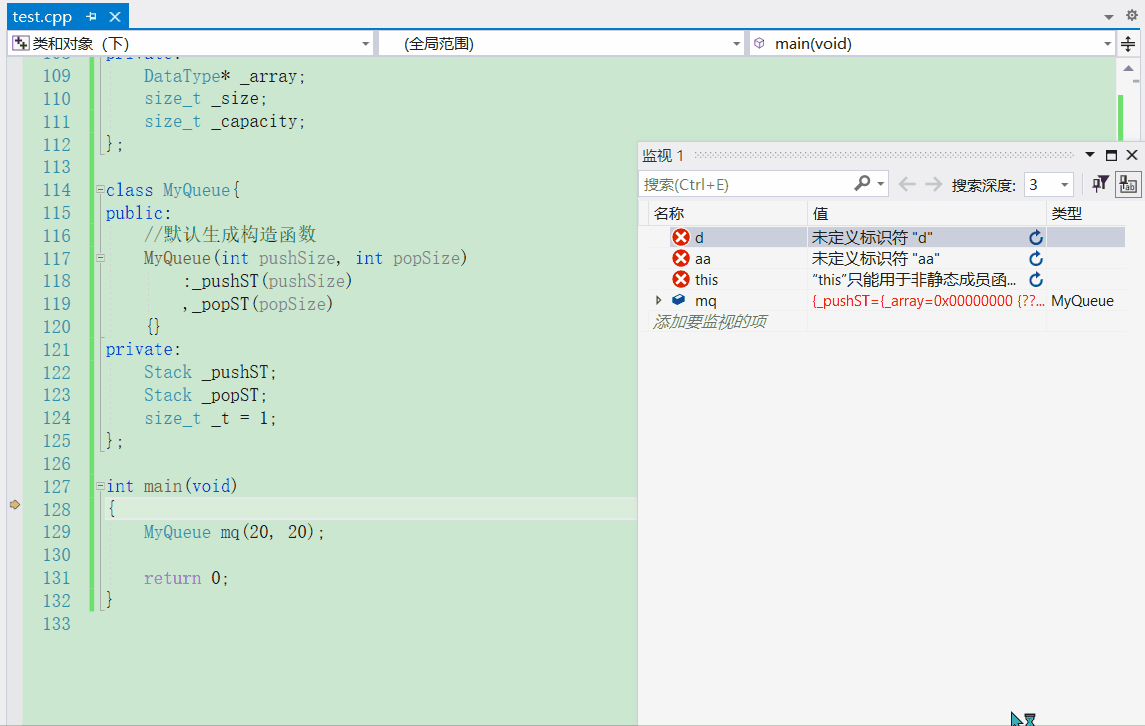
Task: Click value 未定义标识符 "d"
Action: tap(872, 237)
